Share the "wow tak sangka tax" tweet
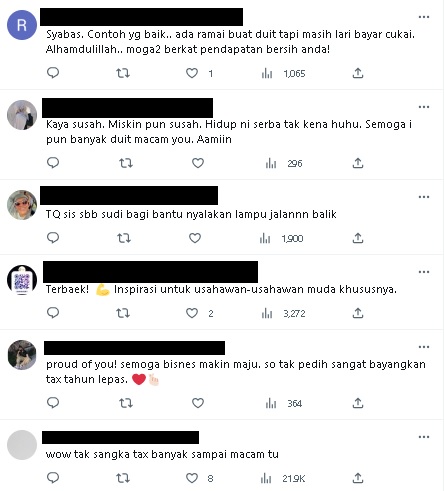Viewport: 444px width, 491px height. point(358,478)
